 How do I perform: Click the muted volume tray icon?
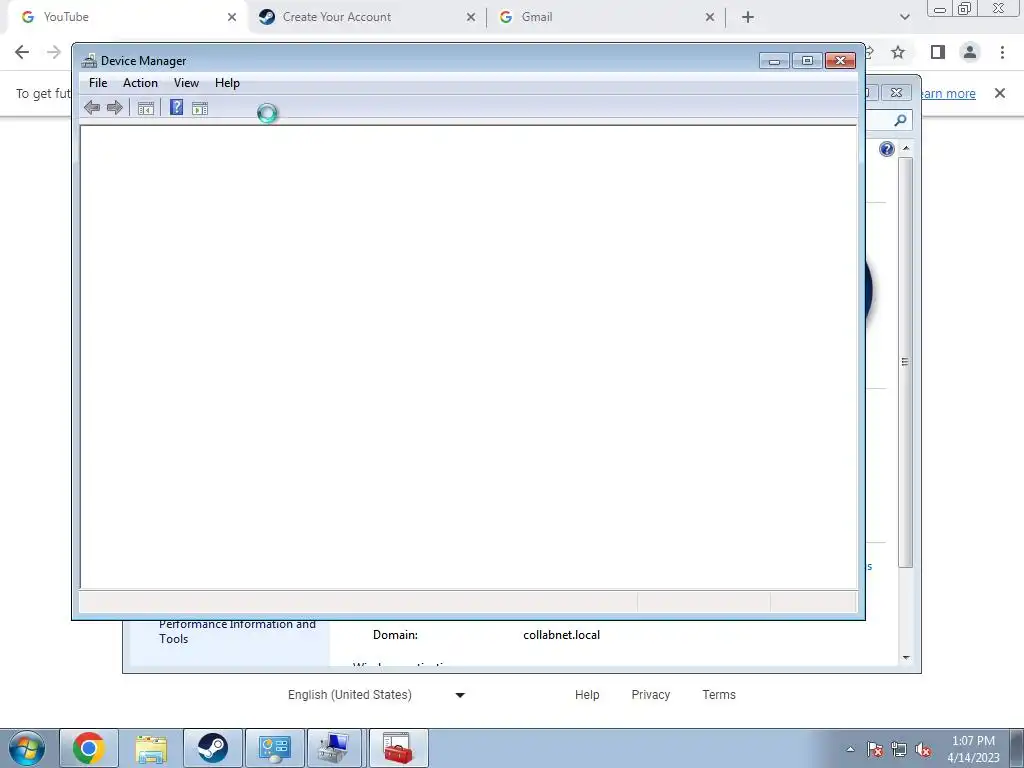point(923,750)
